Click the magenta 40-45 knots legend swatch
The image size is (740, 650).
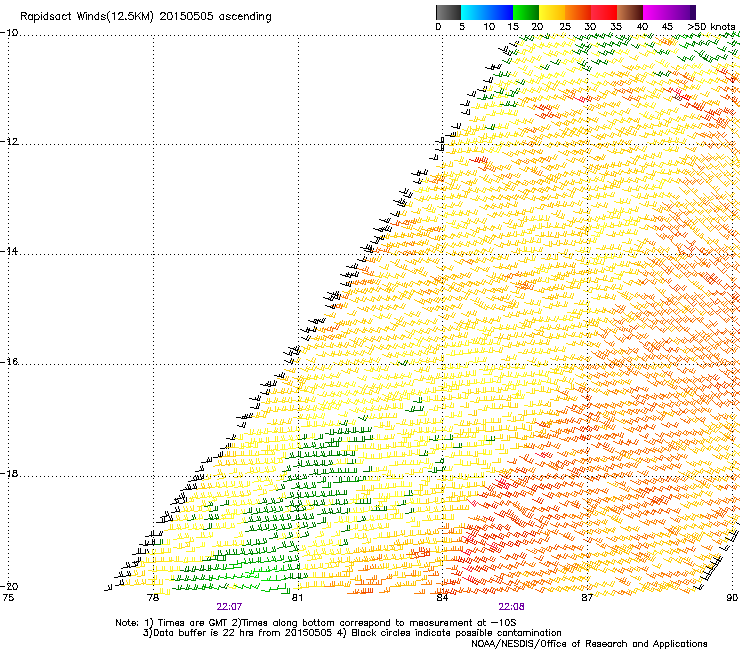pos(656,12)
